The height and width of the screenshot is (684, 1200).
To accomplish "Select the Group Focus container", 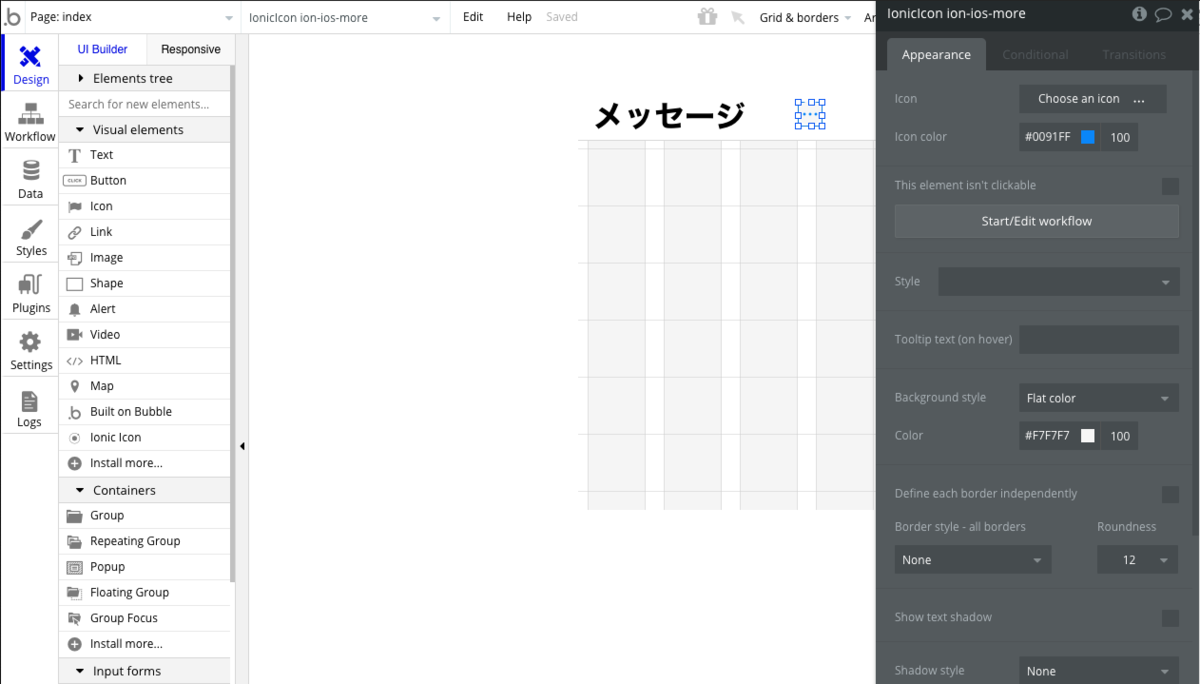I will (x=145, y=619).
